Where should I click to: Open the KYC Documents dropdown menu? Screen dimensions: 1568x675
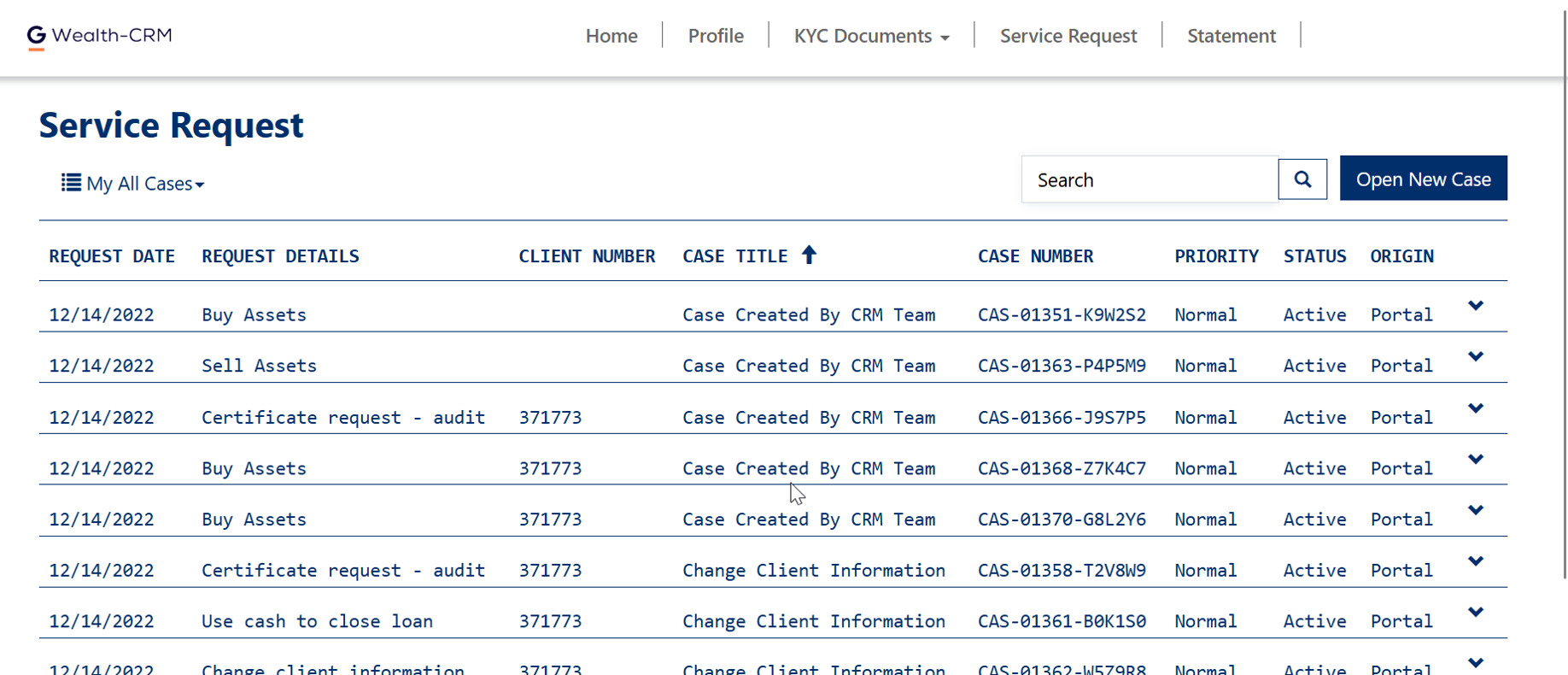pos(871,36)
